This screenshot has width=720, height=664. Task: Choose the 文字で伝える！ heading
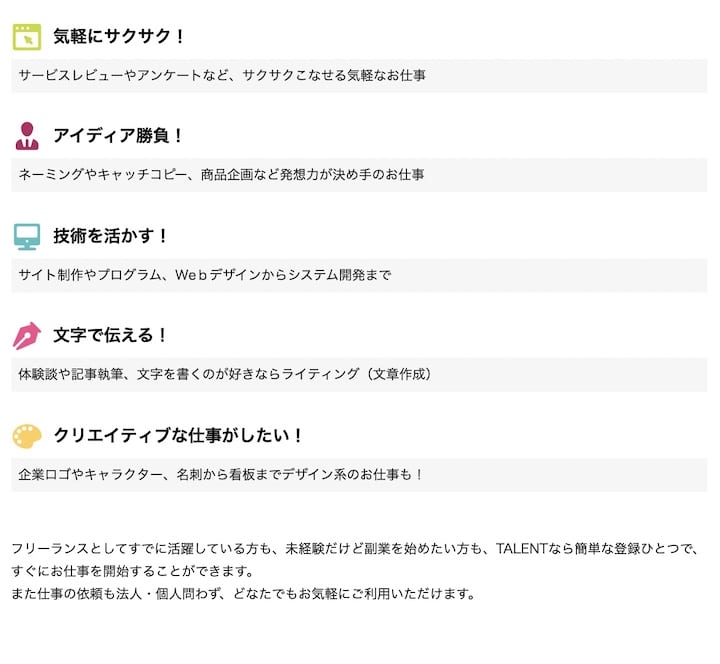[112, 335]
